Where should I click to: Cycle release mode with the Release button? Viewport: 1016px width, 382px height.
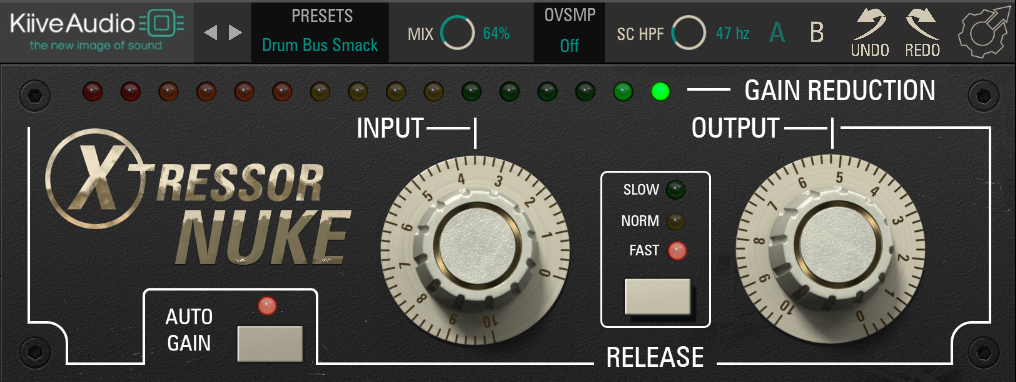tap(657, 297)
